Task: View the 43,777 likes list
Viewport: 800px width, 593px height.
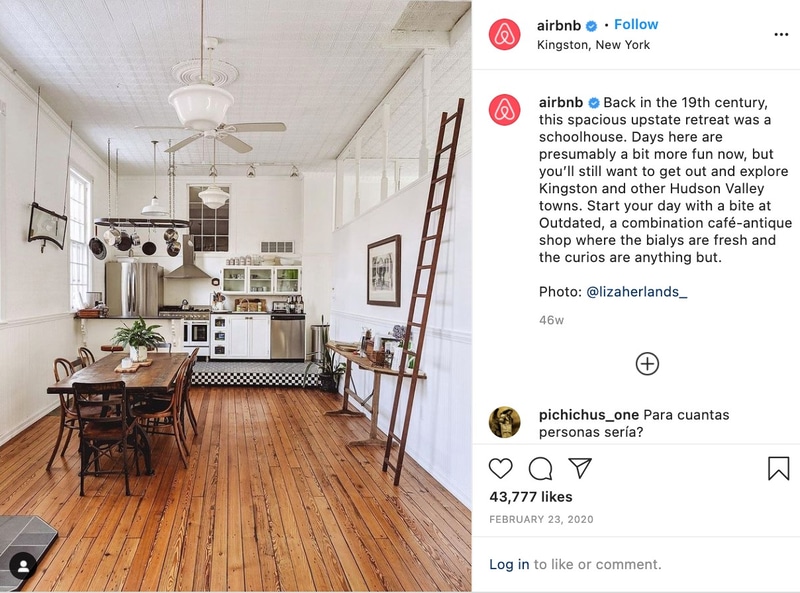Action: 531,497
